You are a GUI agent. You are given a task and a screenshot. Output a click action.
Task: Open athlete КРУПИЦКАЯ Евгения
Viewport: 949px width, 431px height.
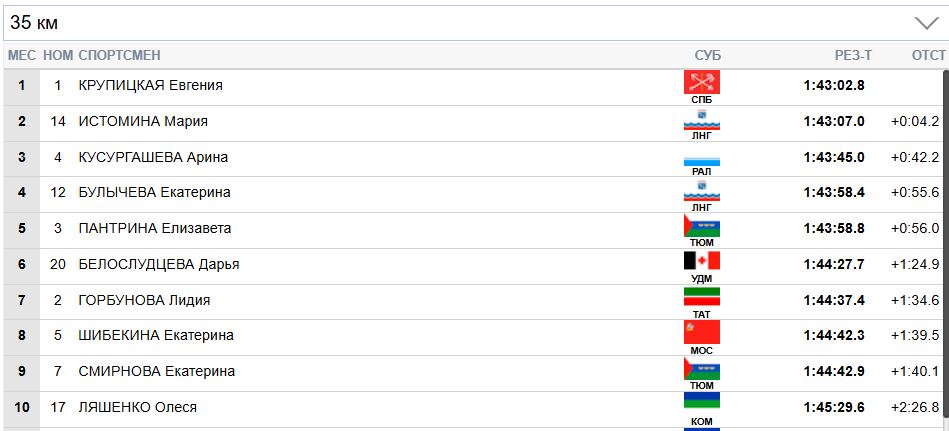pyautogui.click(x=150, y=85)
